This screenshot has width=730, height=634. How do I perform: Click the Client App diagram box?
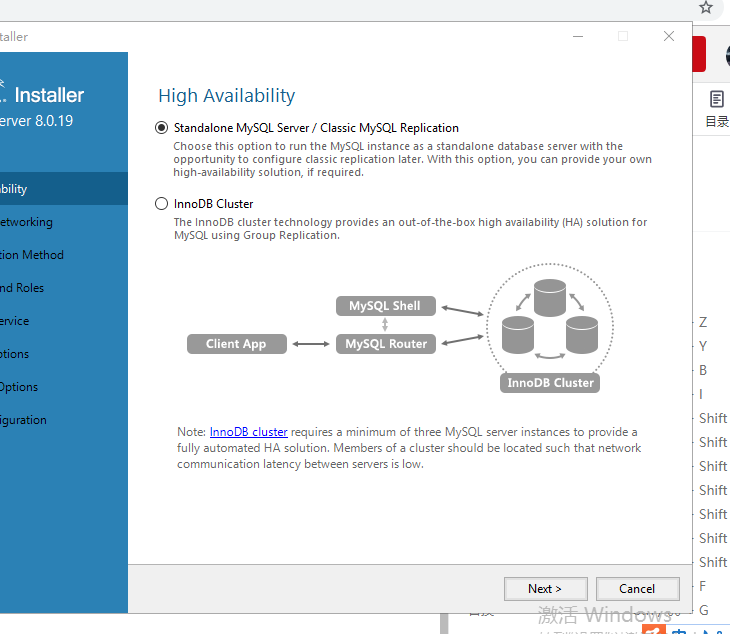pos(237,344)
